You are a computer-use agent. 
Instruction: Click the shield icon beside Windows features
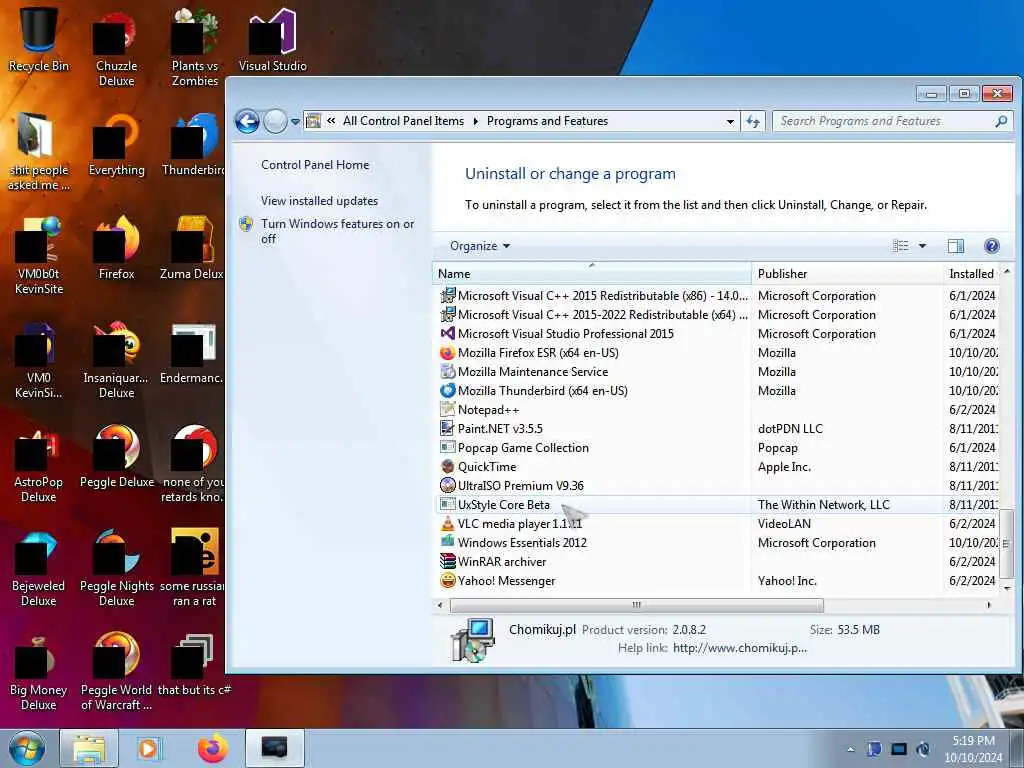(x=246, y=224)
